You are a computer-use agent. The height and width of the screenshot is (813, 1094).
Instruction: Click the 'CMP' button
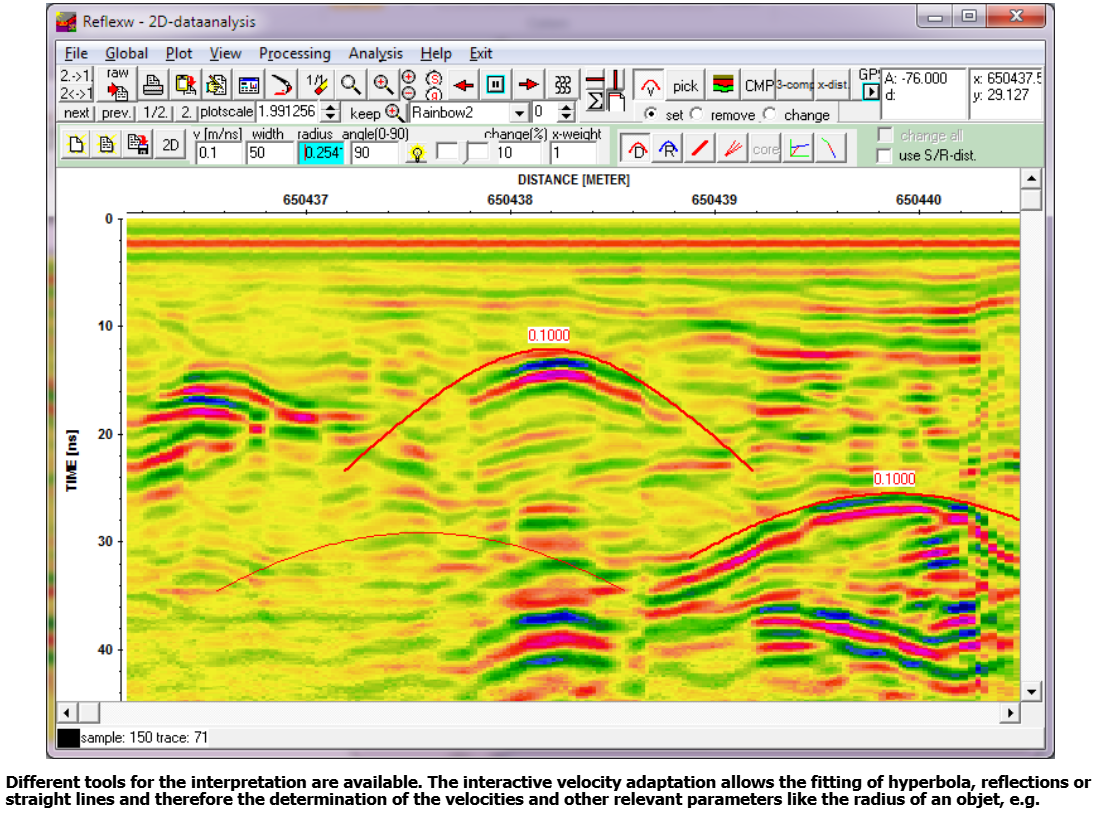point(759,85)
